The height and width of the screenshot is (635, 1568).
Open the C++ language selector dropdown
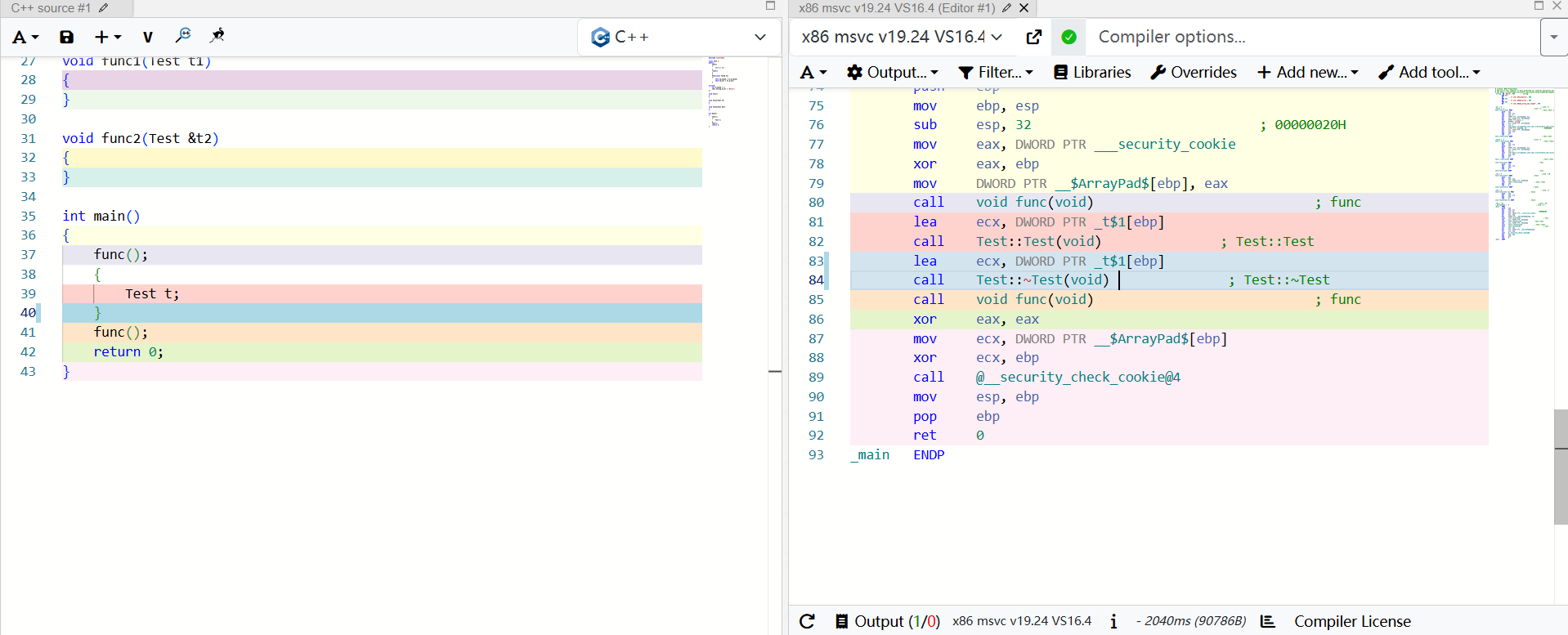[x=679, y=37]
